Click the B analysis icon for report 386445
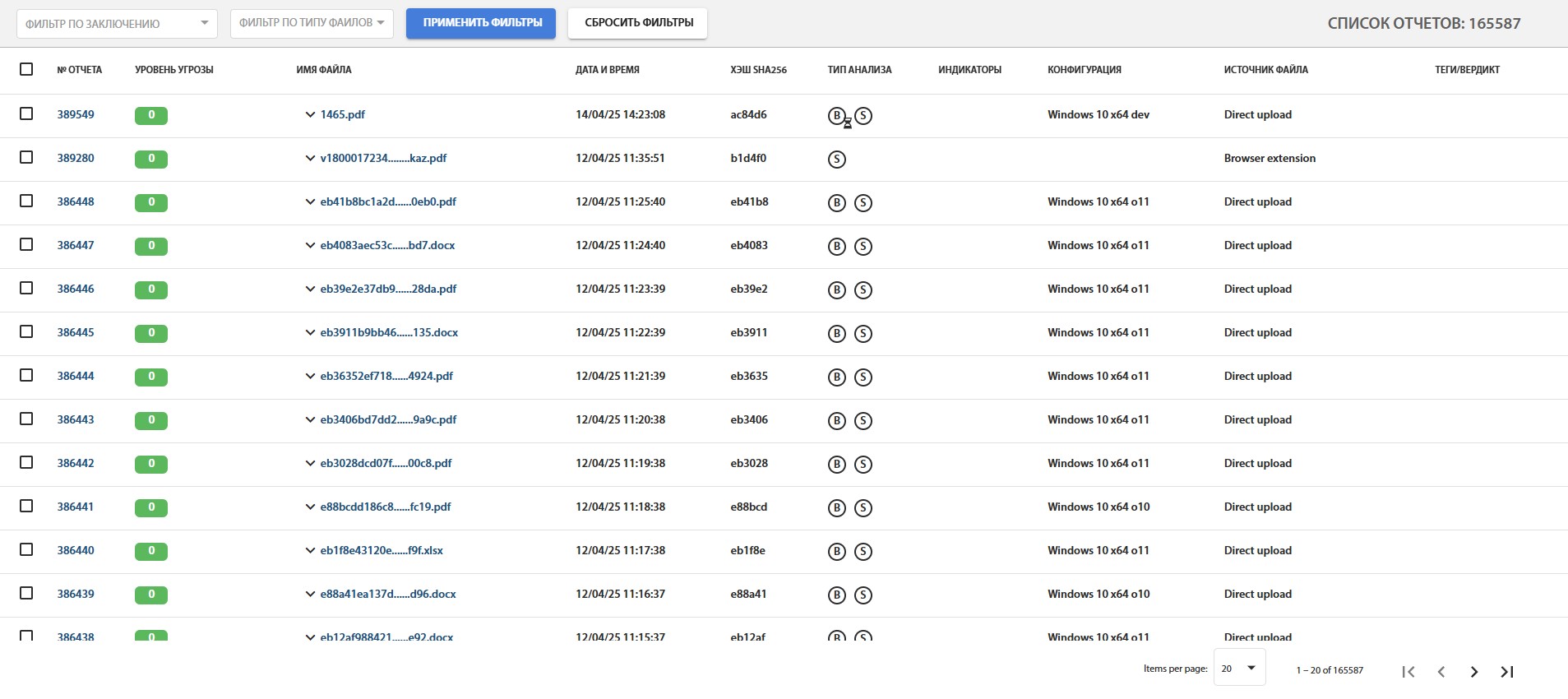 (x=836, y=334)
